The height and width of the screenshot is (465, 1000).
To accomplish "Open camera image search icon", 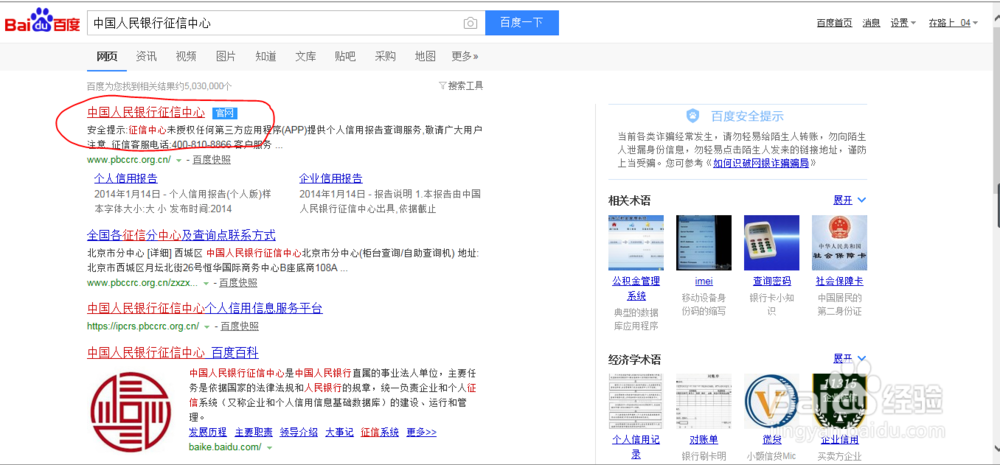I will [470, 23].
